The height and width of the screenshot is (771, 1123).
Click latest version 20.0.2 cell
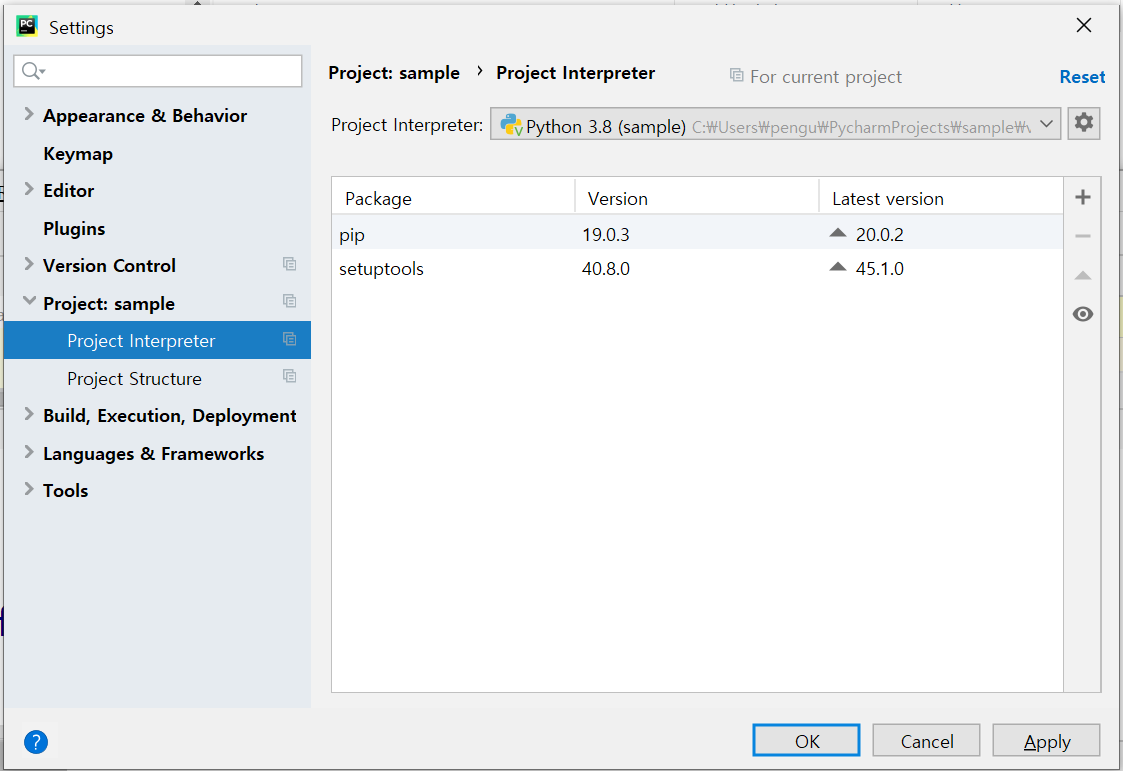click(x=879, y=235)
